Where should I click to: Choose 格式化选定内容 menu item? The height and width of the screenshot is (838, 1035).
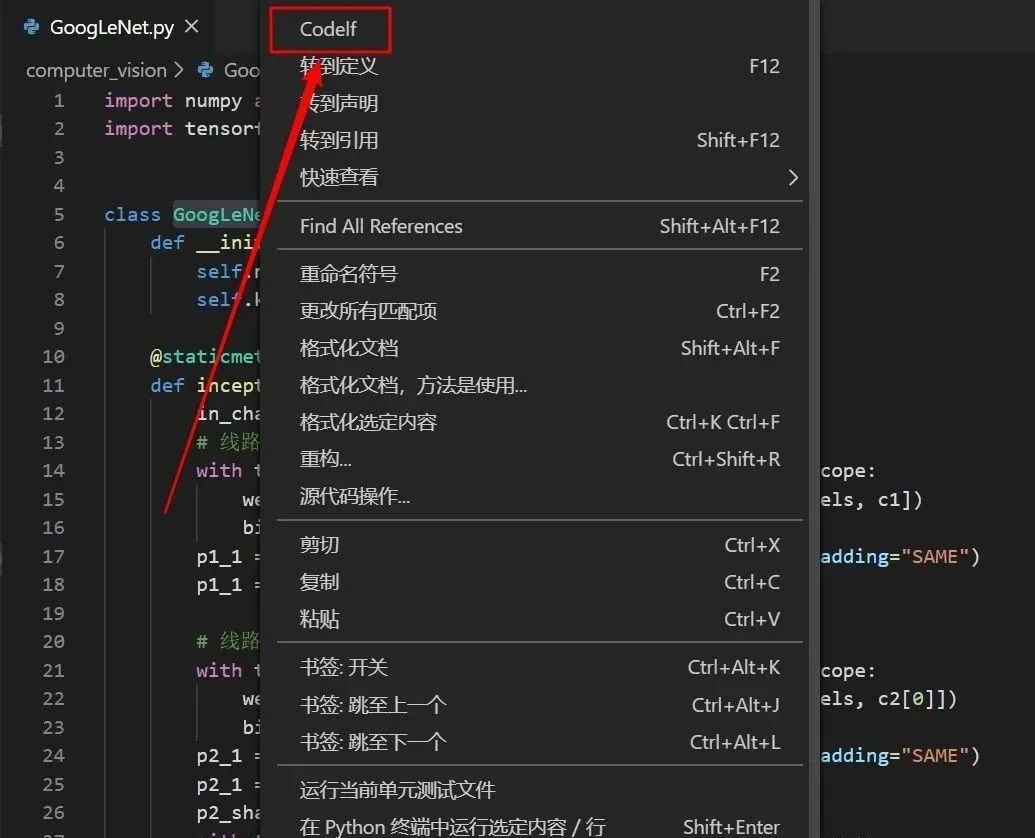[x=539, y=422]
